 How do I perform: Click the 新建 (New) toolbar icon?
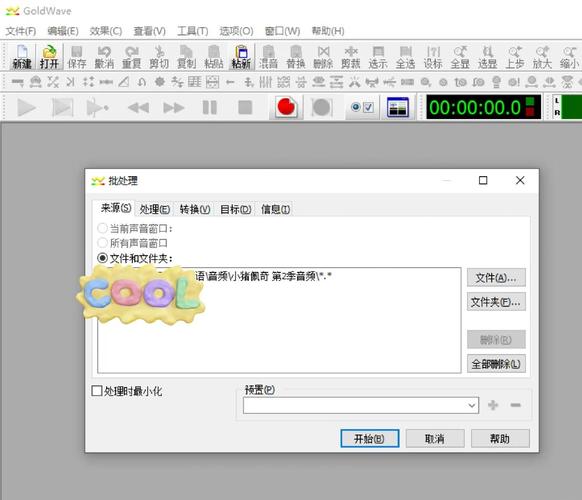[x=22, y=56]
